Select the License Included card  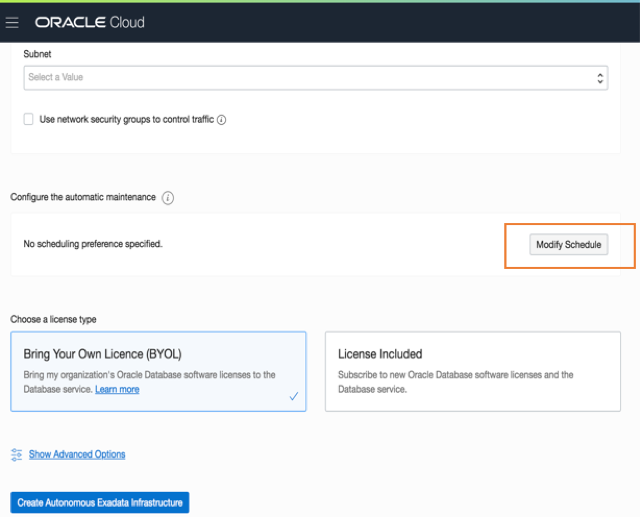click(473, 371)
